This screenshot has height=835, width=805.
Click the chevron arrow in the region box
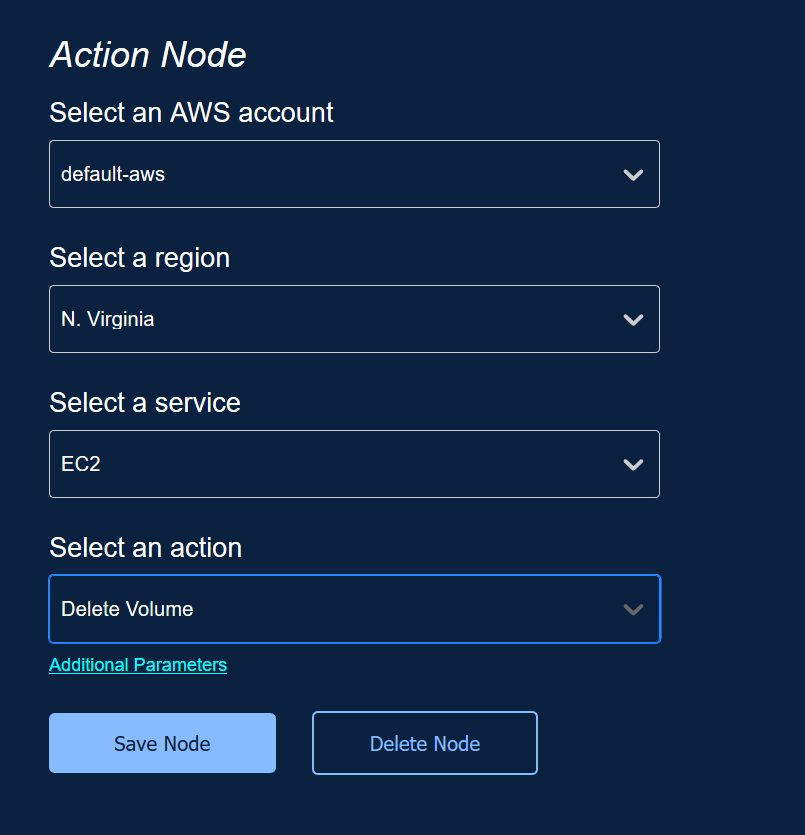pyautogui.click(x=633, y=320)
